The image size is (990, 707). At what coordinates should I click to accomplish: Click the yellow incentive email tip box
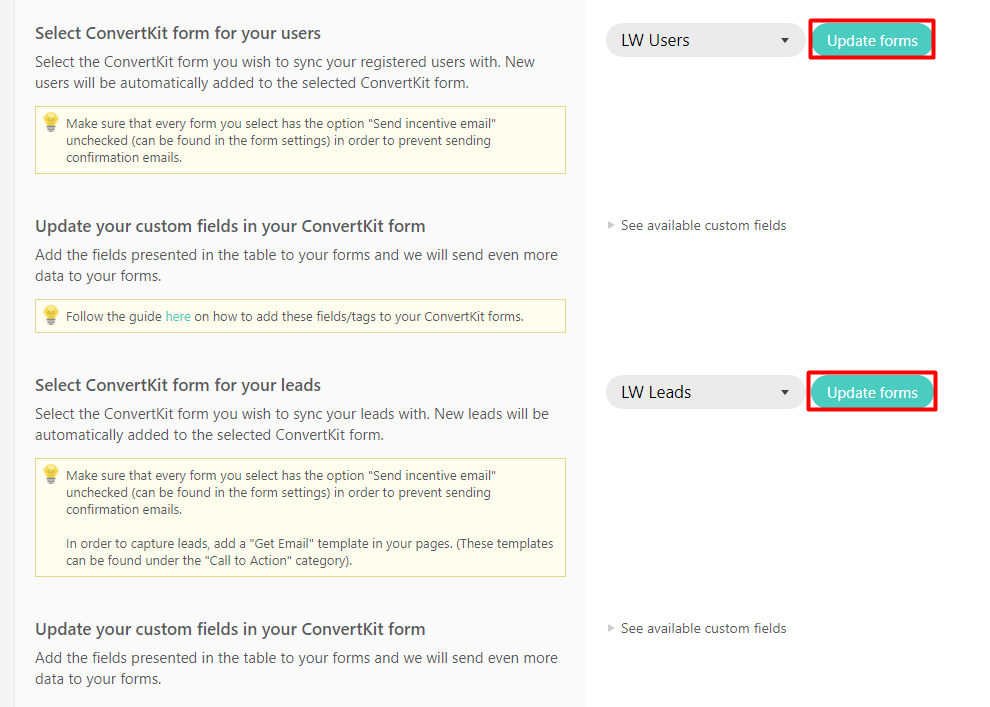click(x=300, y=139)
